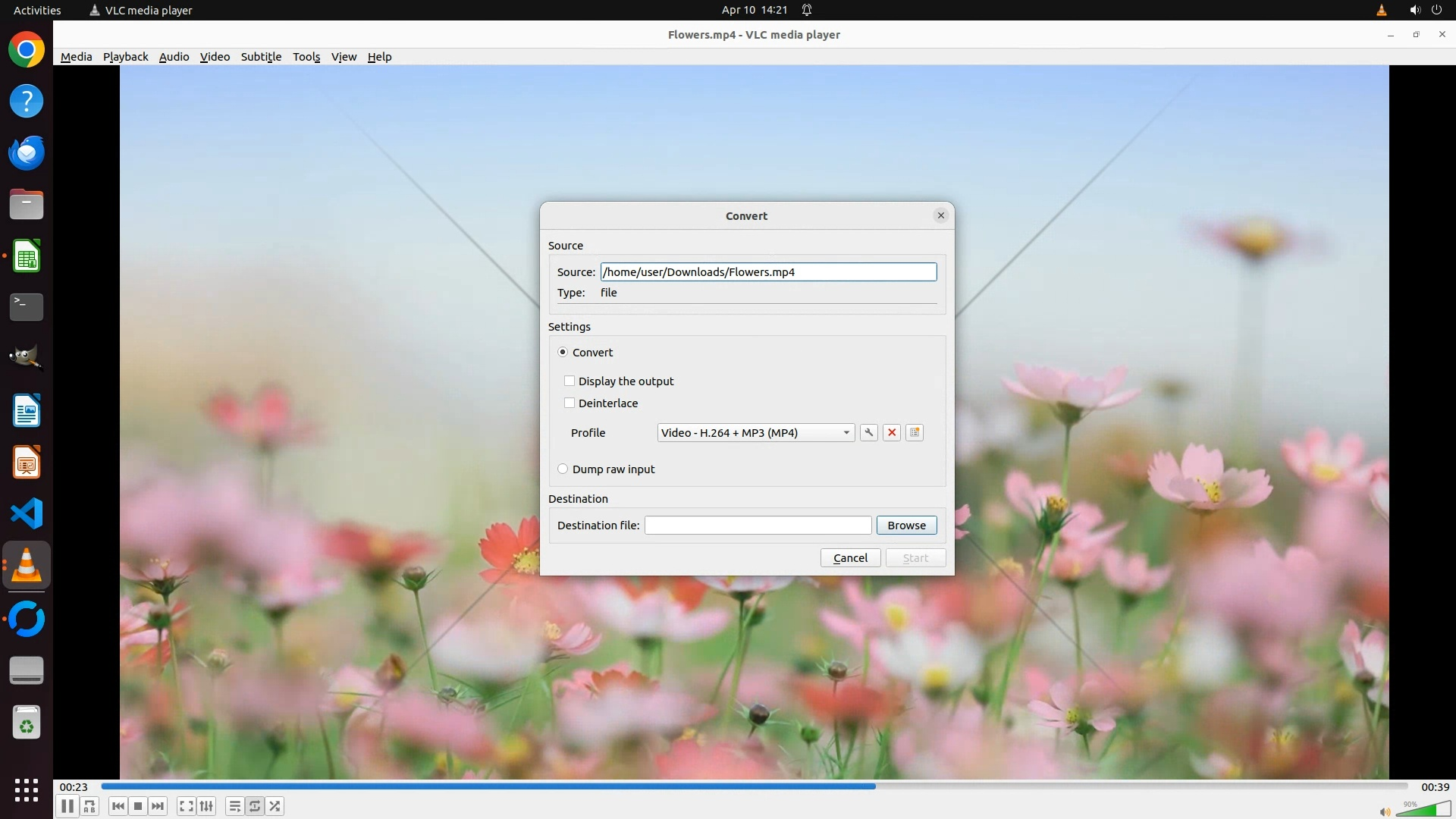Browse for destination file

tap(906, 525)
